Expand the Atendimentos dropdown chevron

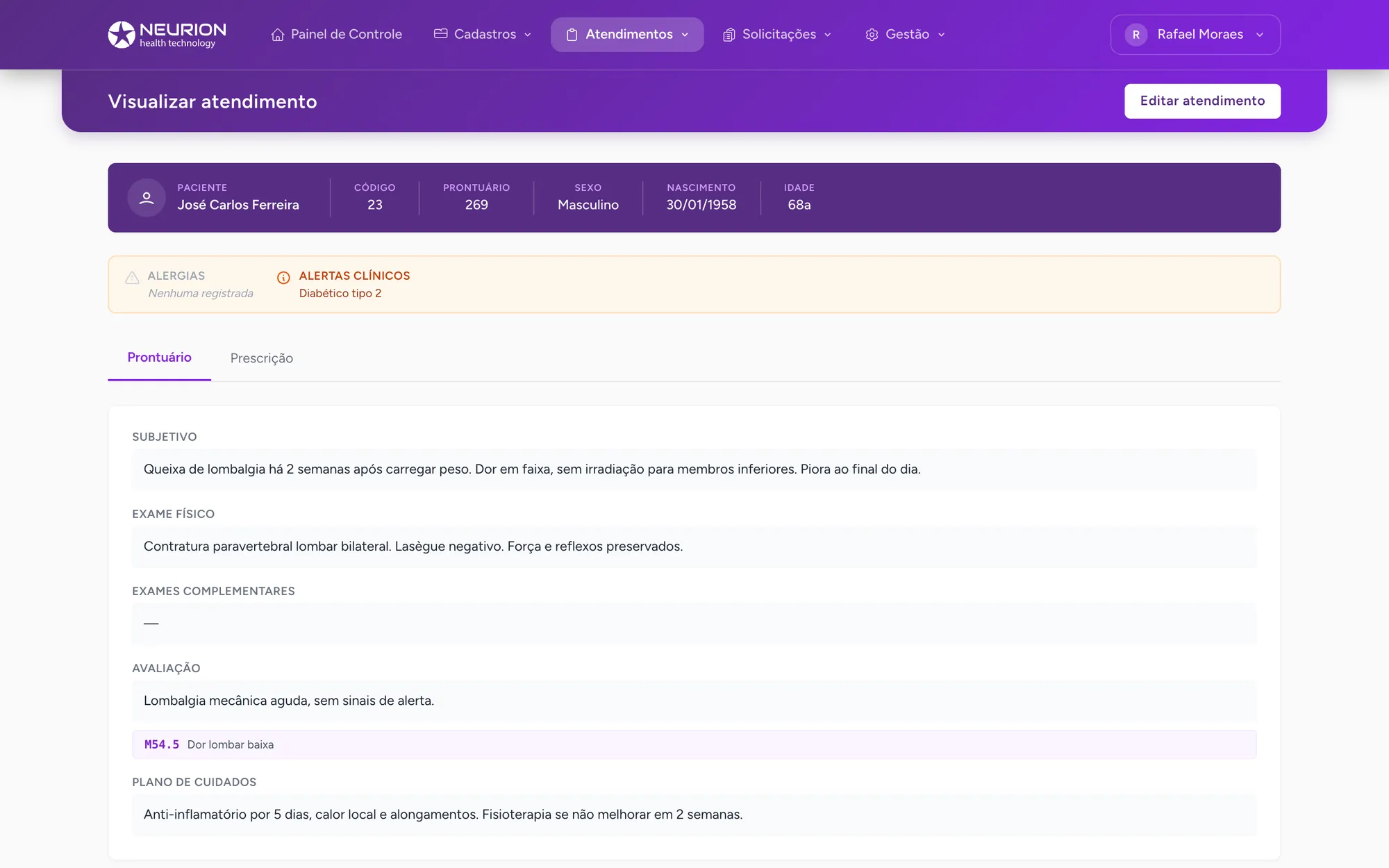coord(685,35)
